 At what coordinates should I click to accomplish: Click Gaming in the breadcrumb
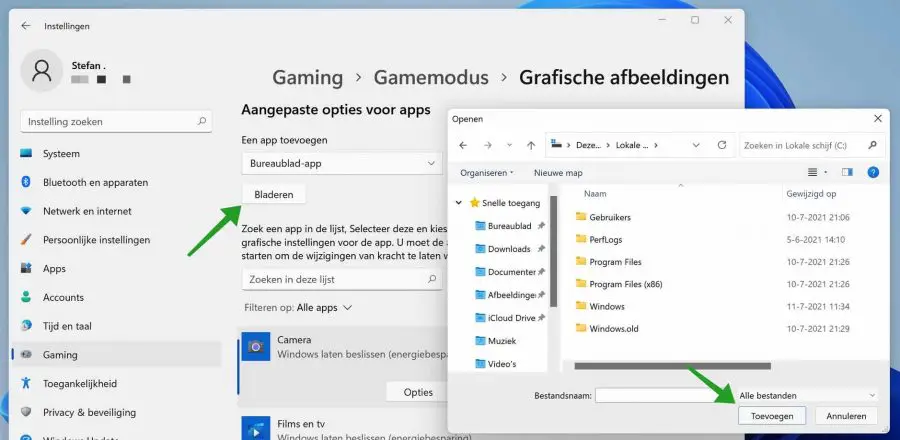click(307, 77)
